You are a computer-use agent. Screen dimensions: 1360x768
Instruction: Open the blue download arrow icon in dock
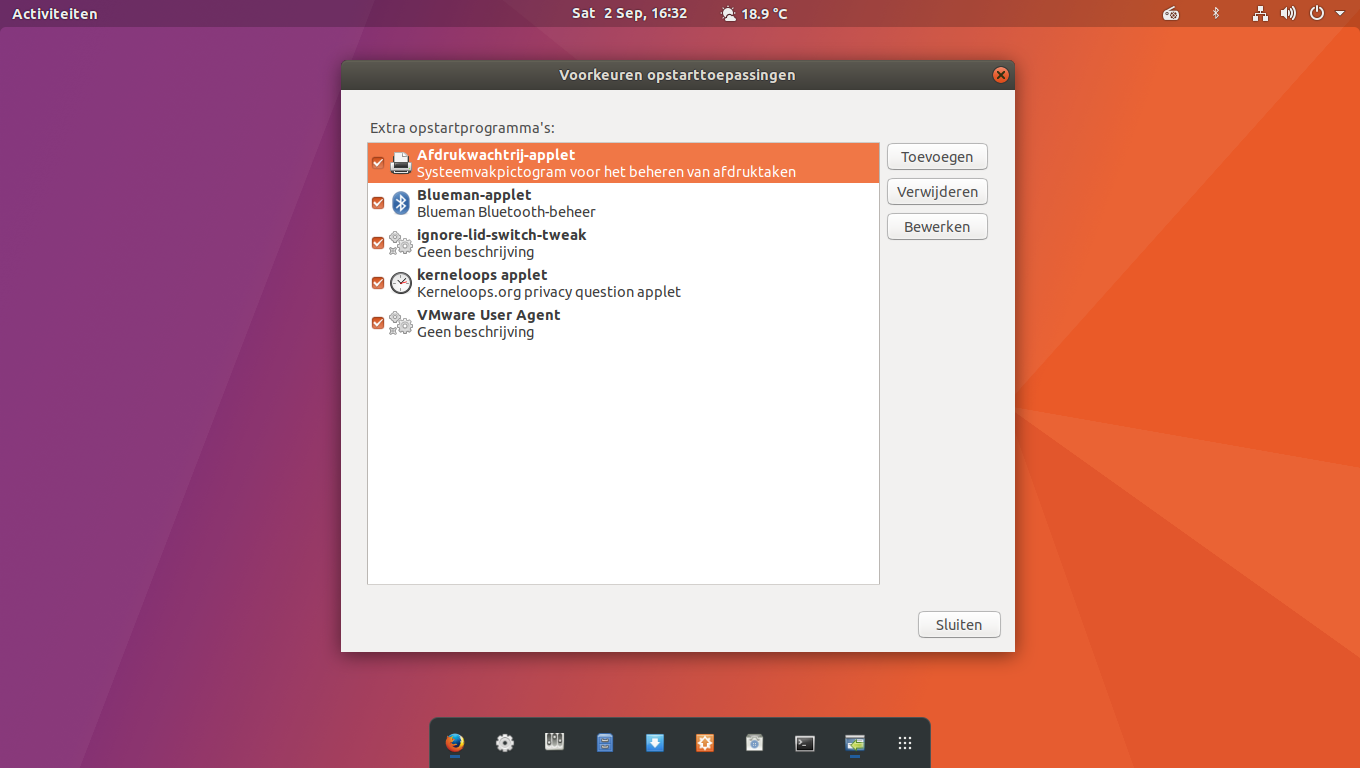(x=655, y=742)
